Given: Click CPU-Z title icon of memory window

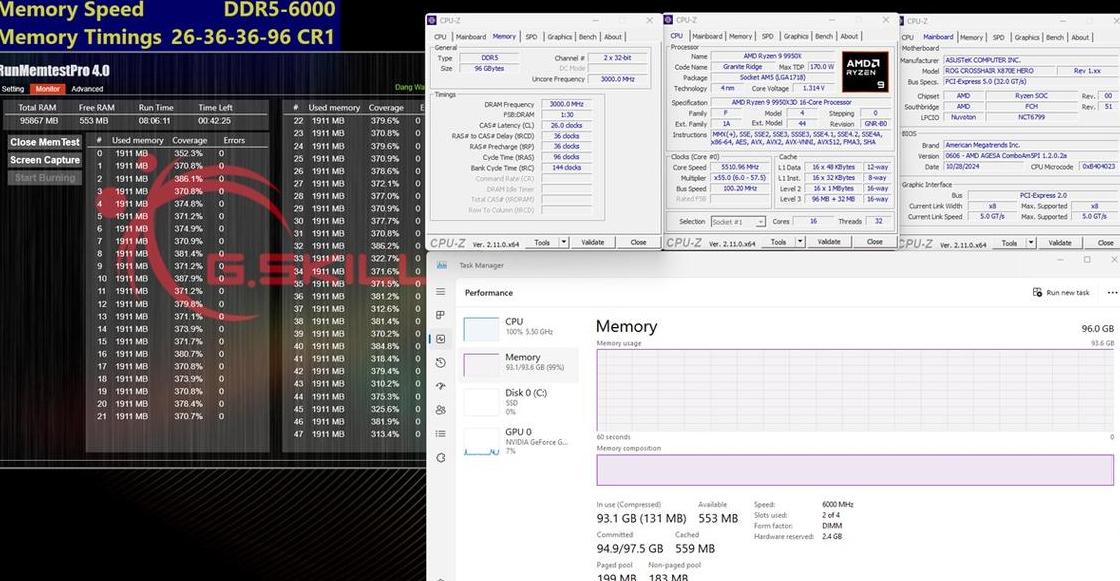Looking at the screenshot, I should pos(432,20).
